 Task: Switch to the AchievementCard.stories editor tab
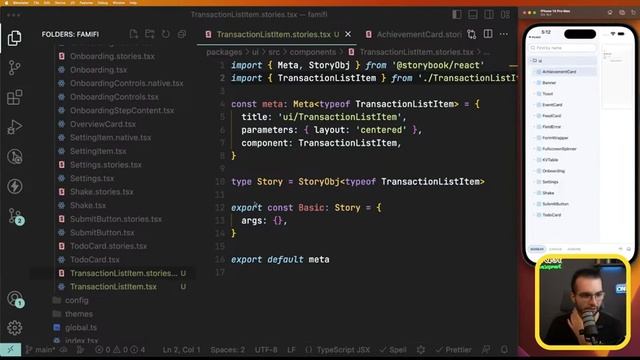click(x=415, y=34)
